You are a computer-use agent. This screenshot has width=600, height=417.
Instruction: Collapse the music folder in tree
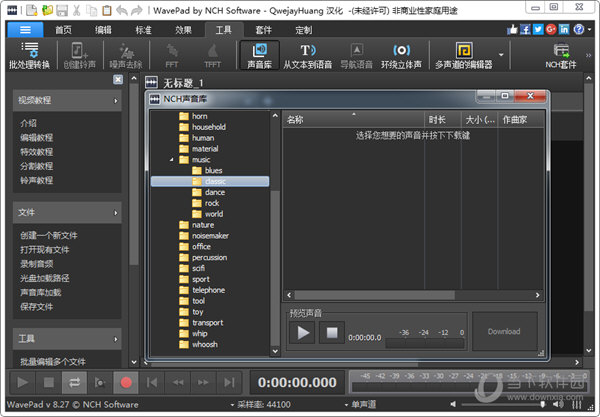point(171,160)
